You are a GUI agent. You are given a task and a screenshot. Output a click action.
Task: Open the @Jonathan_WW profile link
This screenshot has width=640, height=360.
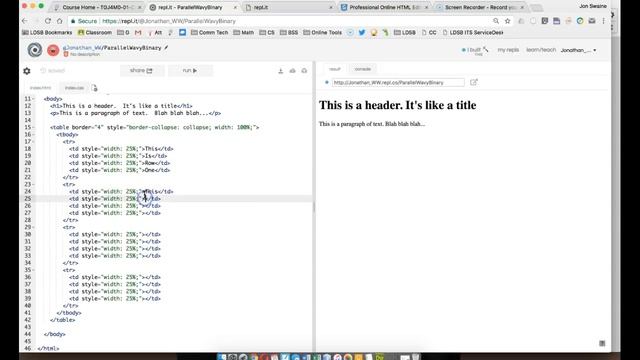[x=82, y=48]
